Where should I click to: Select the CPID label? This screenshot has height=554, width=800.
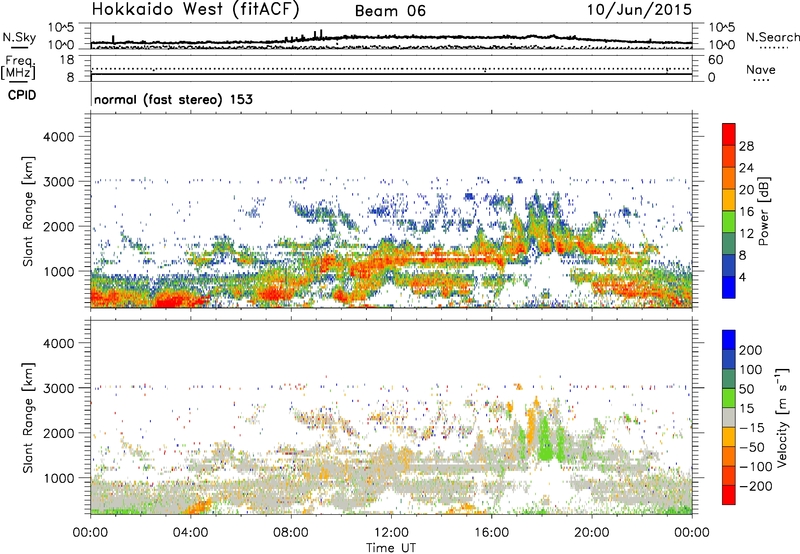[22, 95]
